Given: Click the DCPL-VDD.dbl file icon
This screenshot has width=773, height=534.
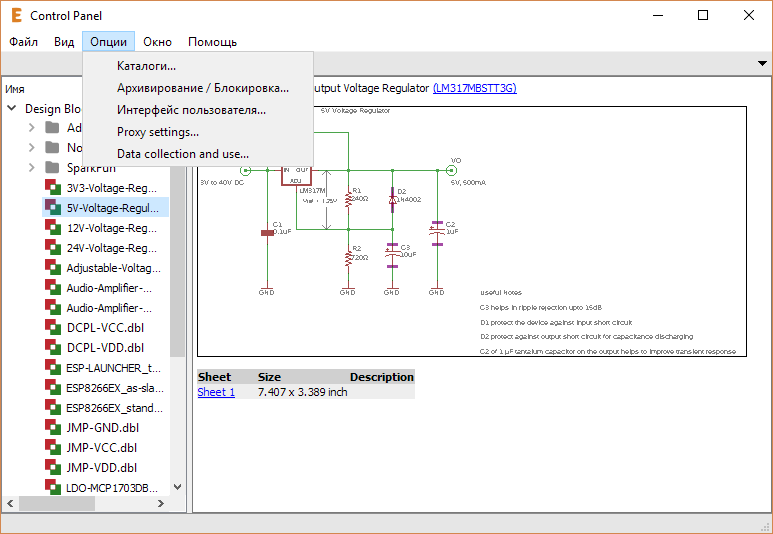Looking at the screenshot, I should coord(53,347).
